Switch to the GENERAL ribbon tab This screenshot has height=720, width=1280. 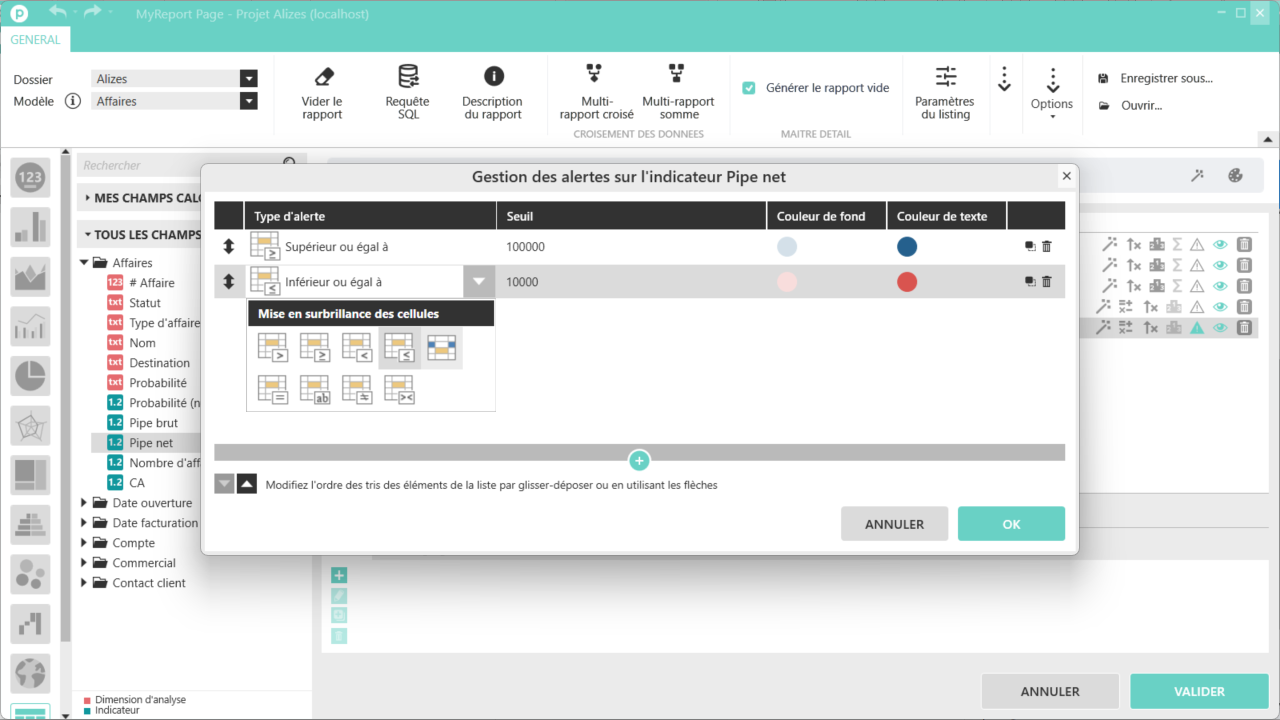pos(35,40)
